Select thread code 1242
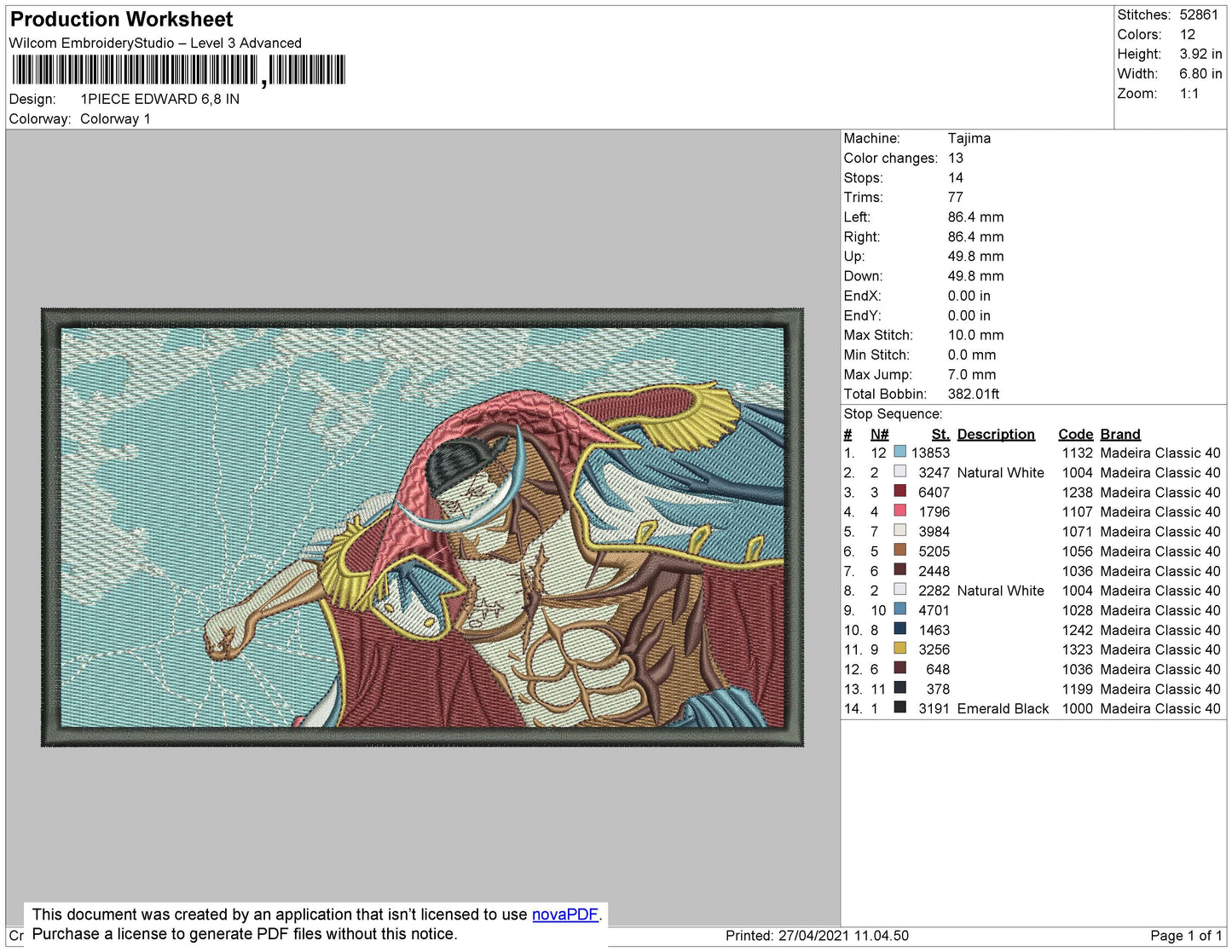This screenshot has width=1232, height=952. click(x=1077, y=630)
